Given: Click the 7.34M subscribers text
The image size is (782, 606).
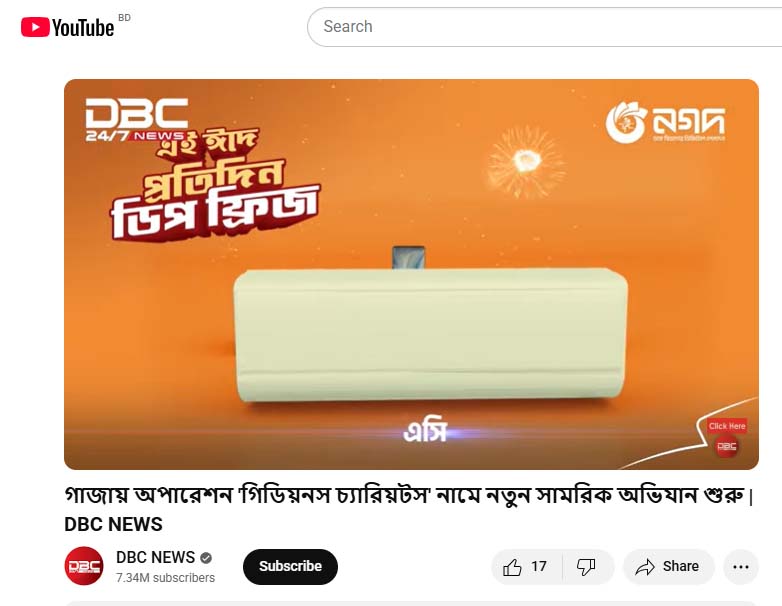Looking at the screenshot, I should pyautogui.click(x=166, y=578).
